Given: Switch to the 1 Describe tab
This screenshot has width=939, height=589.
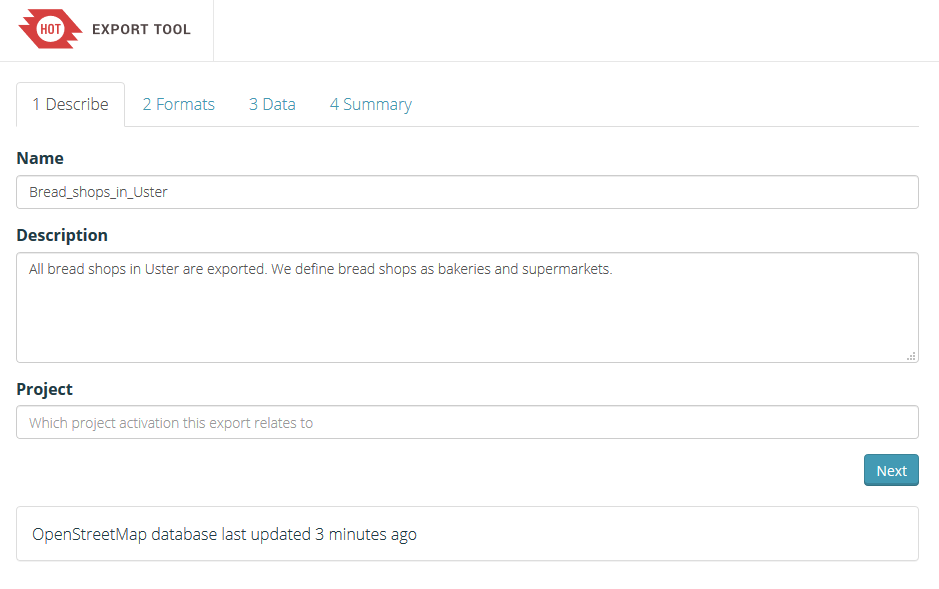Looking at the screenshot, I should tap(70, 104).
